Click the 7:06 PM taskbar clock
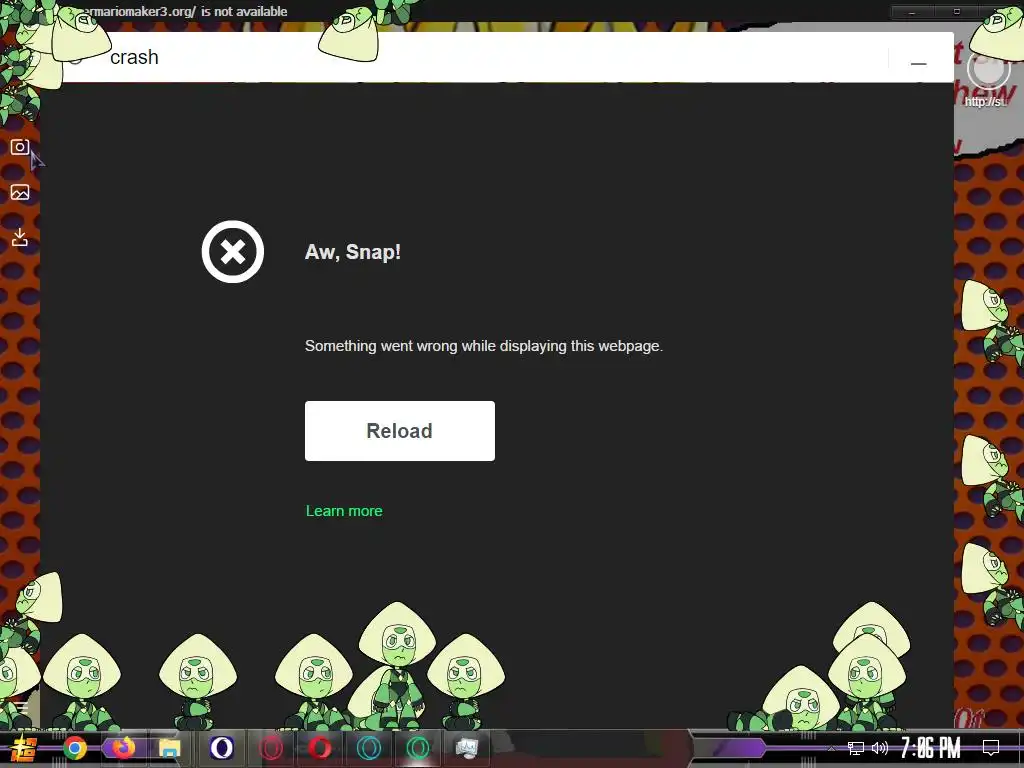The height and width of the screenshot is (768, 1024). tap(931, 748)
